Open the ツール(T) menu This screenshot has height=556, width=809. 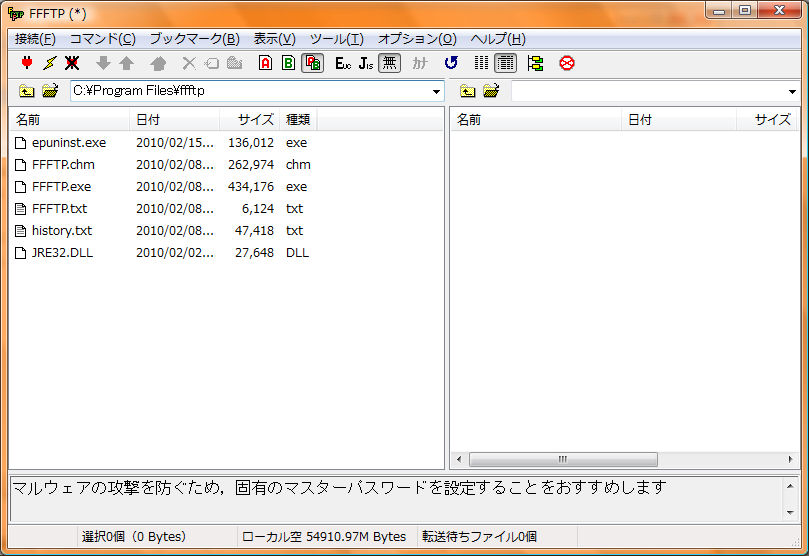[x=336, y=39]
